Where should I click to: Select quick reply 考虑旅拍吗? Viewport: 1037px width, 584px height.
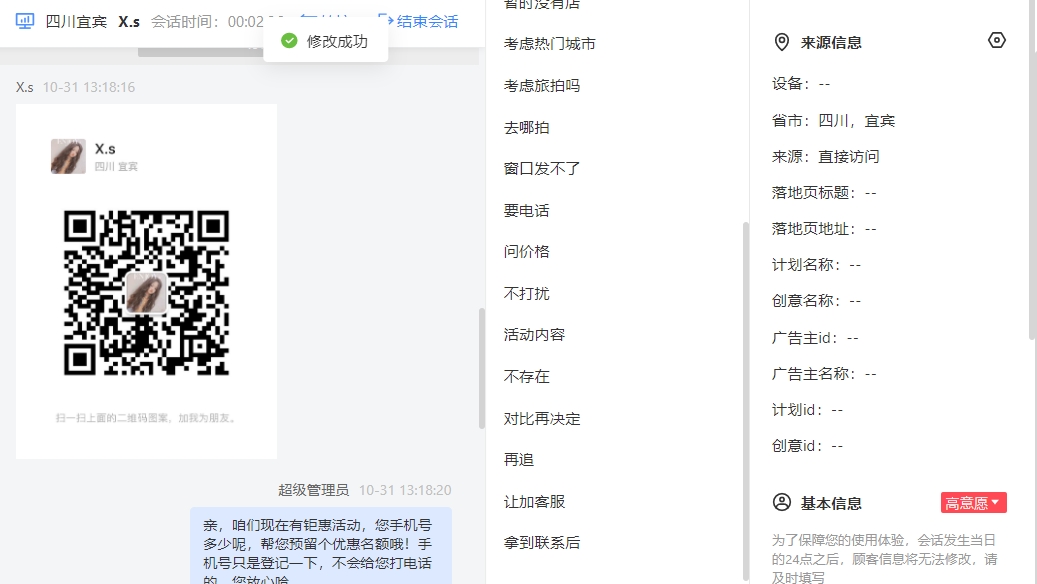(x=542, y=85)
